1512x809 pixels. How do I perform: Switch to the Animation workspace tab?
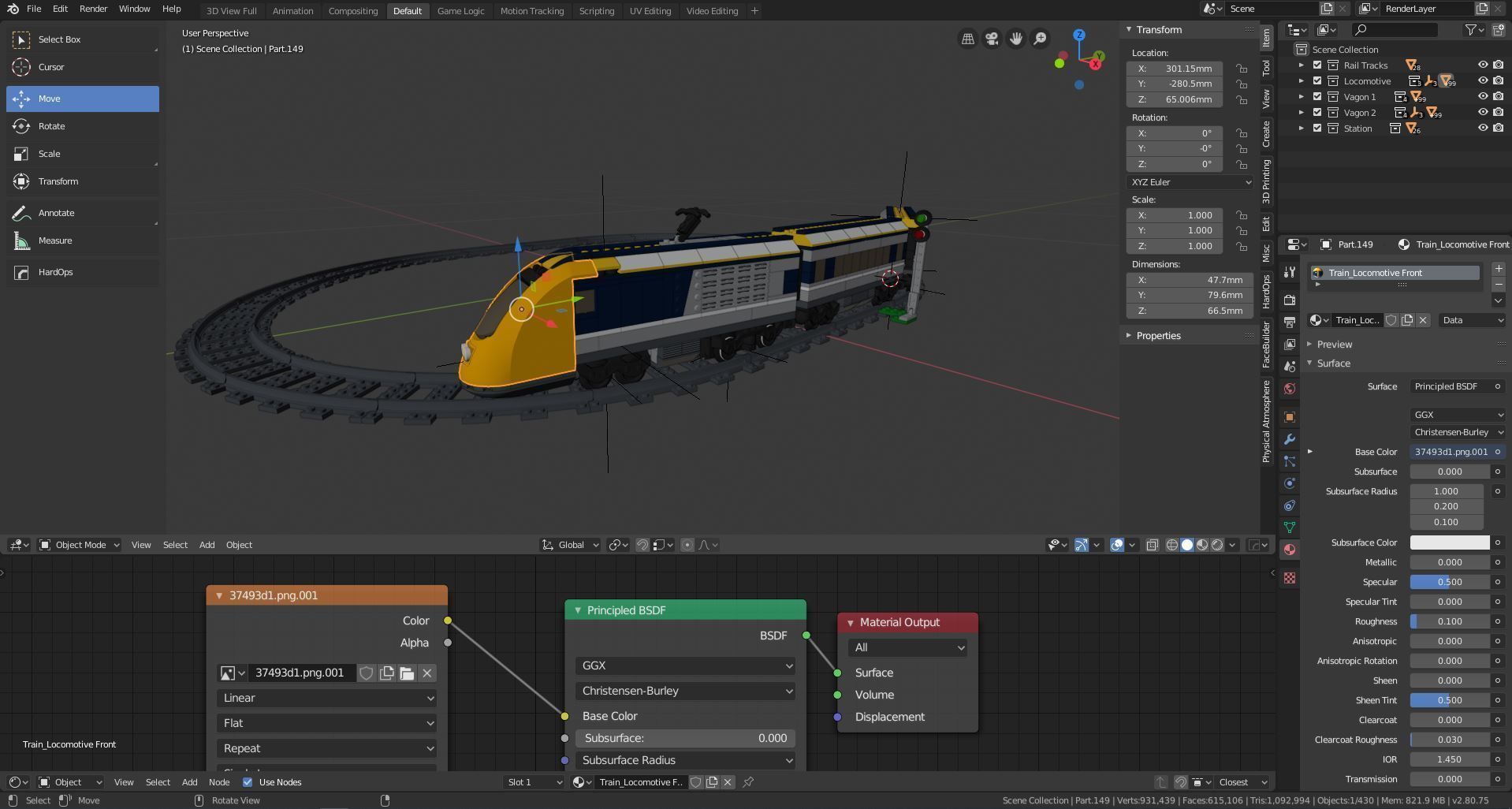292,11
